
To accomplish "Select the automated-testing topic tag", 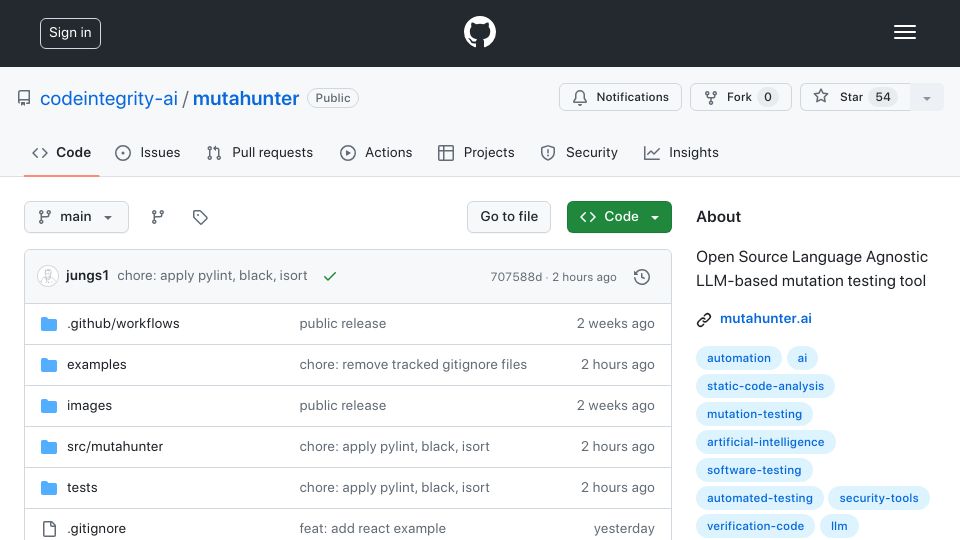I will coord(760,498).
